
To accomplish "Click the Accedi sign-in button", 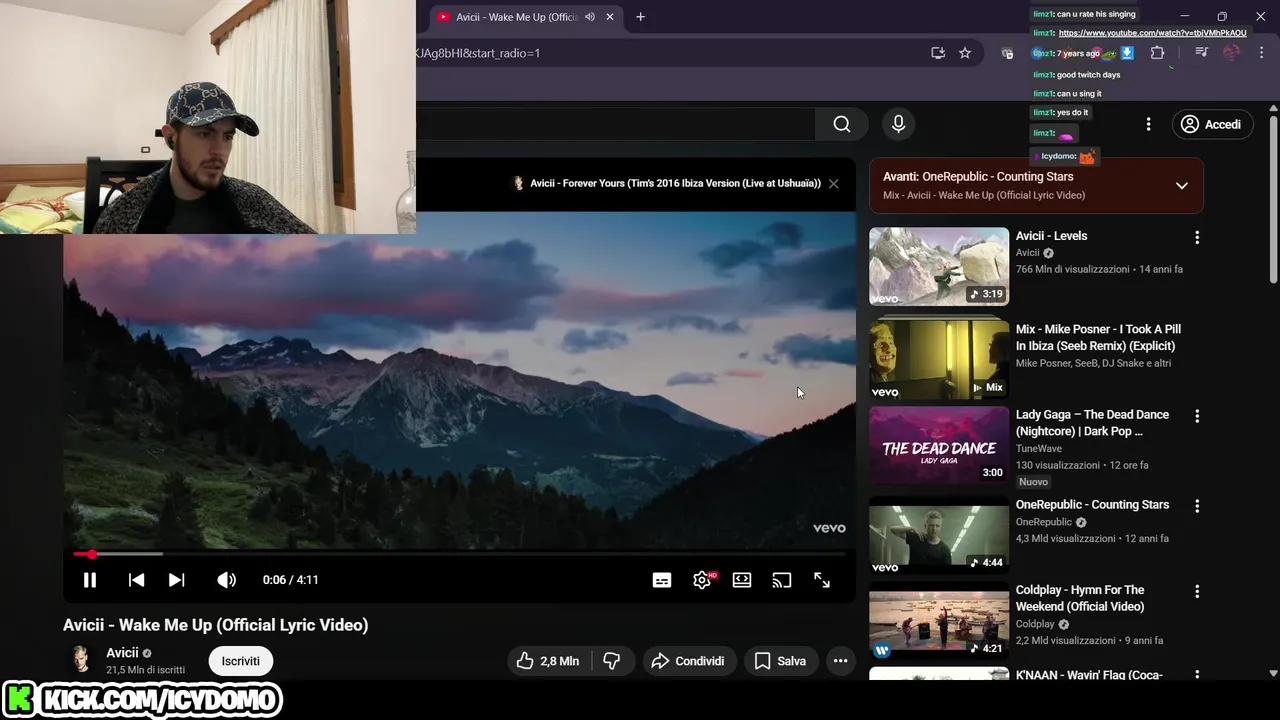I will [1212, 124].
